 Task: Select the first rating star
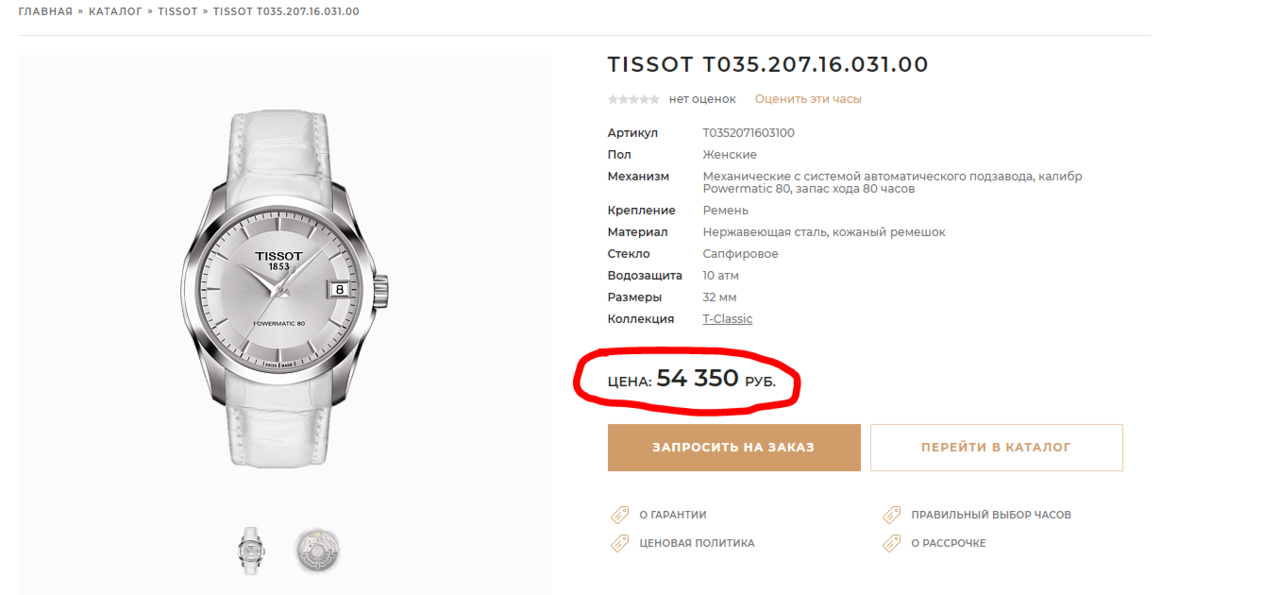coord(612,99)
